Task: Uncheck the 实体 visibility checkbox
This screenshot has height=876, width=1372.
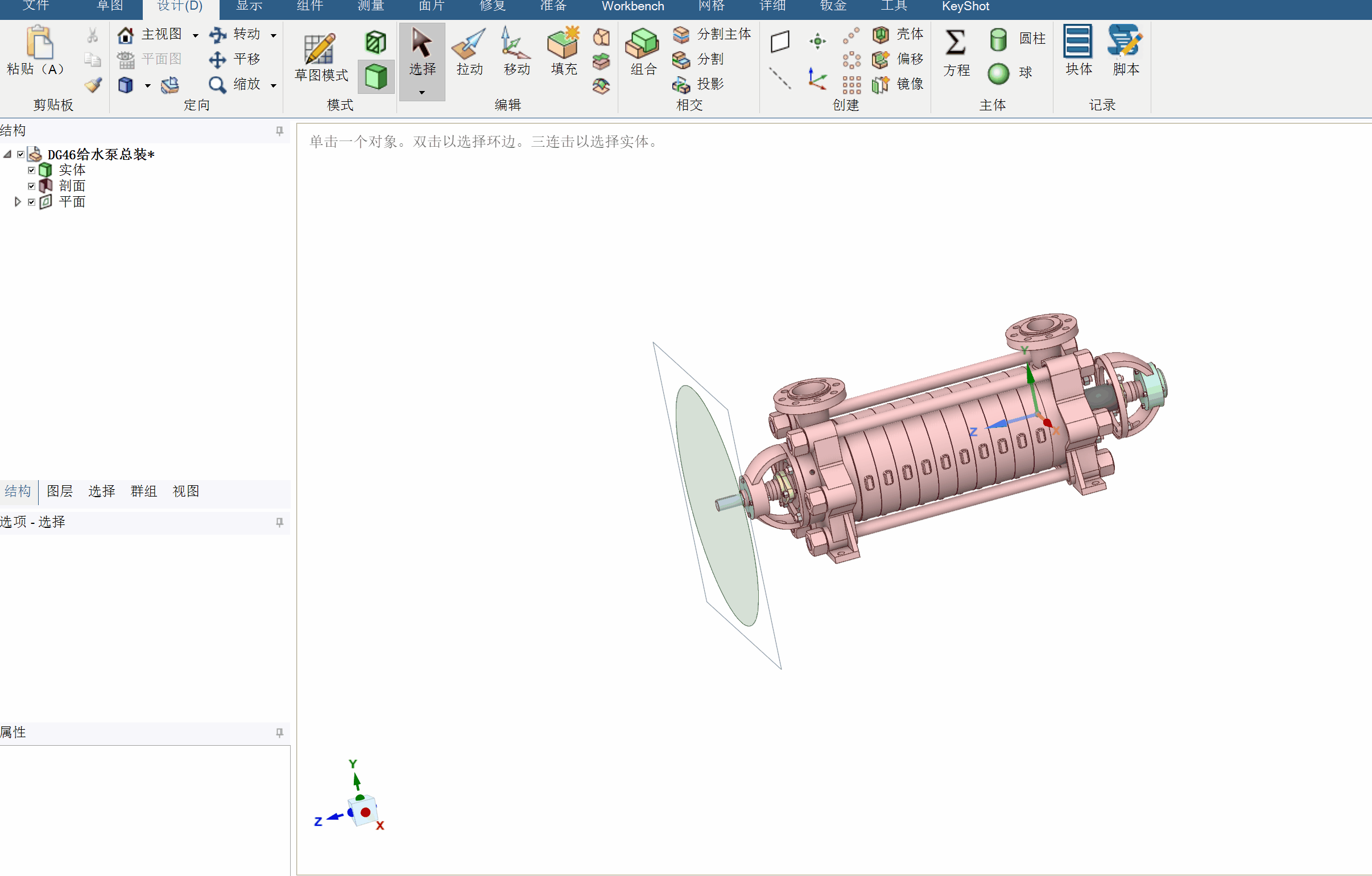Action: pyautogui.click(x=31, y=170)
